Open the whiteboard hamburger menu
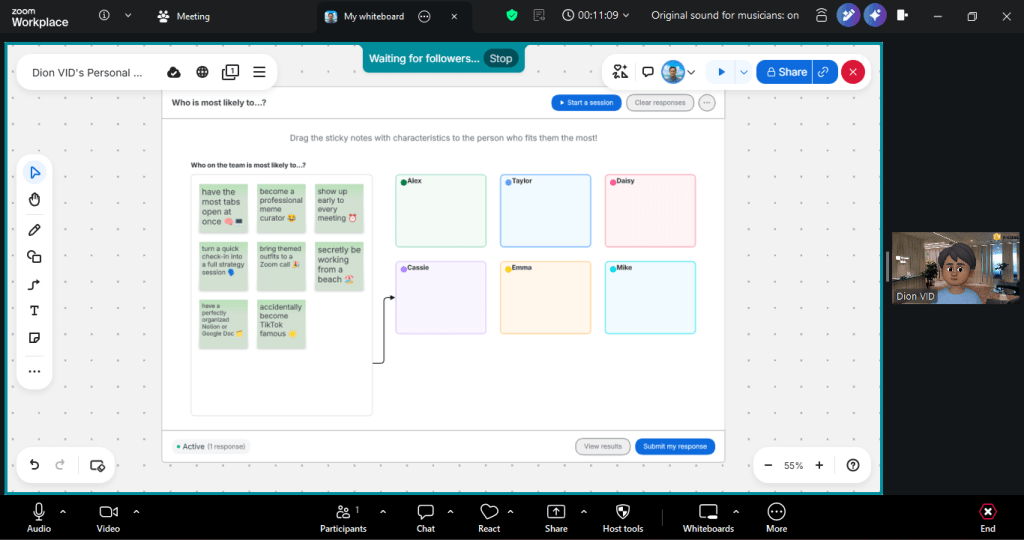 259,72
